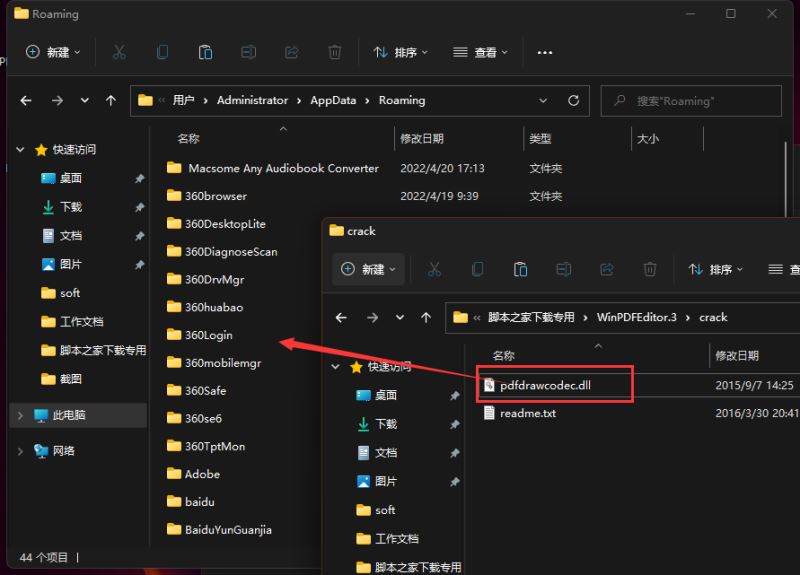Expand 此电脑 in the Roaming sidebar
The image size is (800, 575).
coord(20,415)
